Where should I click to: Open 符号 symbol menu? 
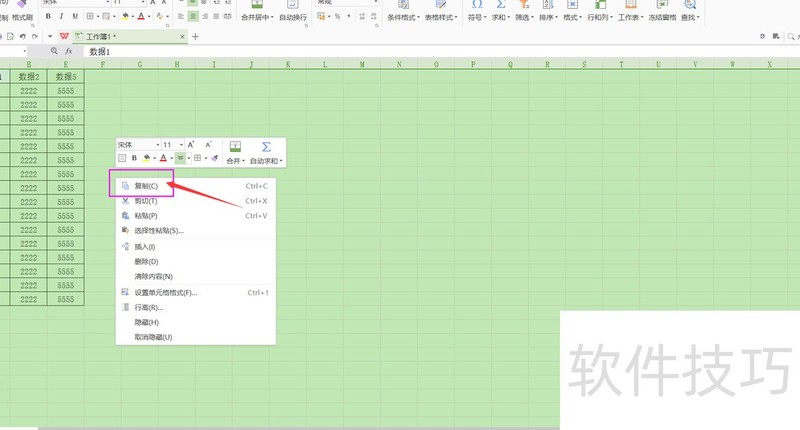pos(477,11)
